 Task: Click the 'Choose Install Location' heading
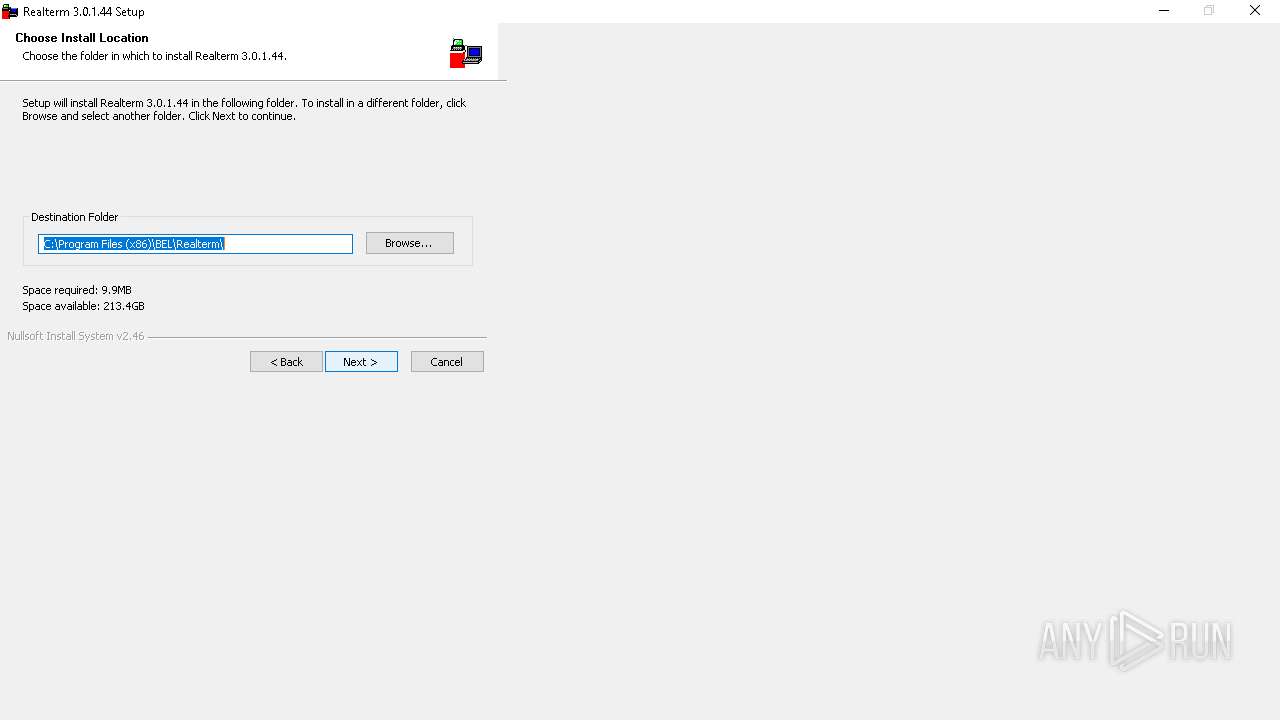[x=82, y=38]
